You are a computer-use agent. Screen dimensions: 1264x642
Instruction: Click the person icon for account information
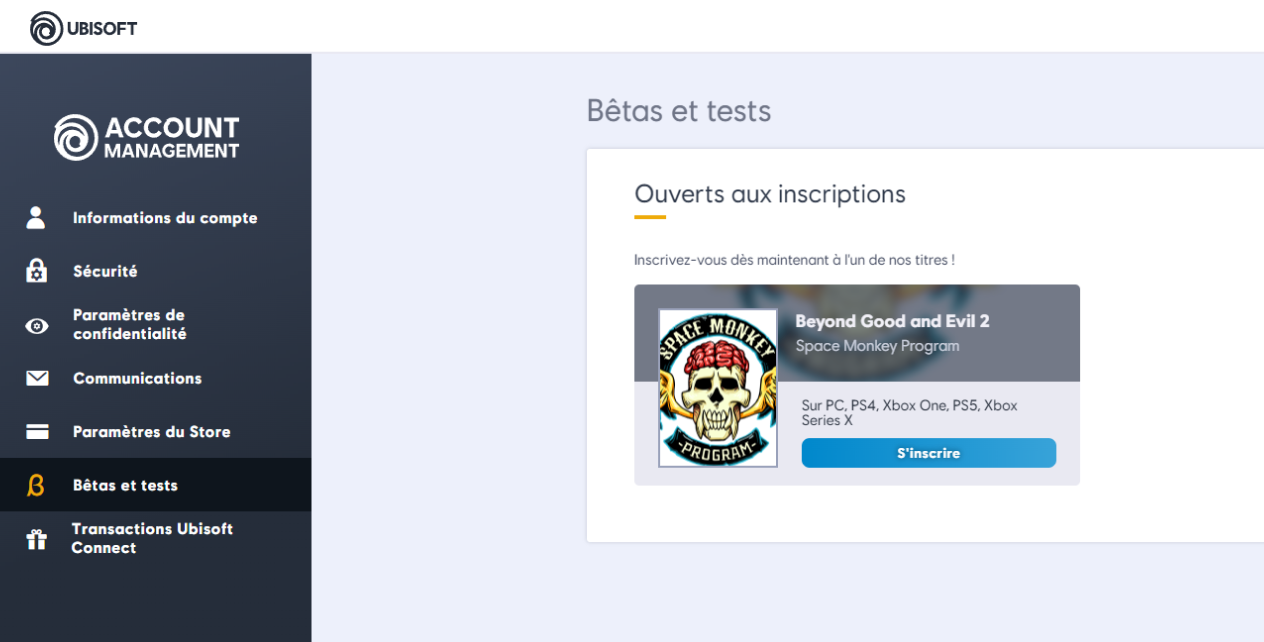click(37, 218)
